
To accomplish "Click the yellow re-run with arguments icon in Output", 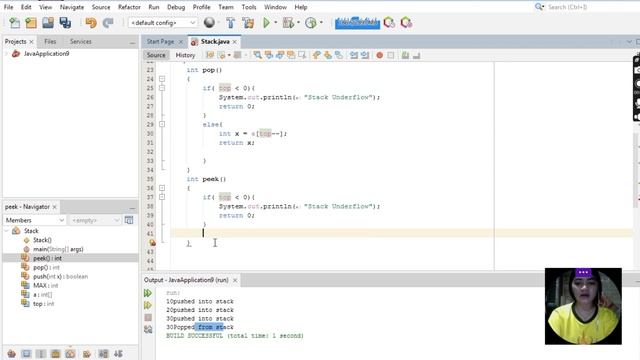I will (148, 305).
